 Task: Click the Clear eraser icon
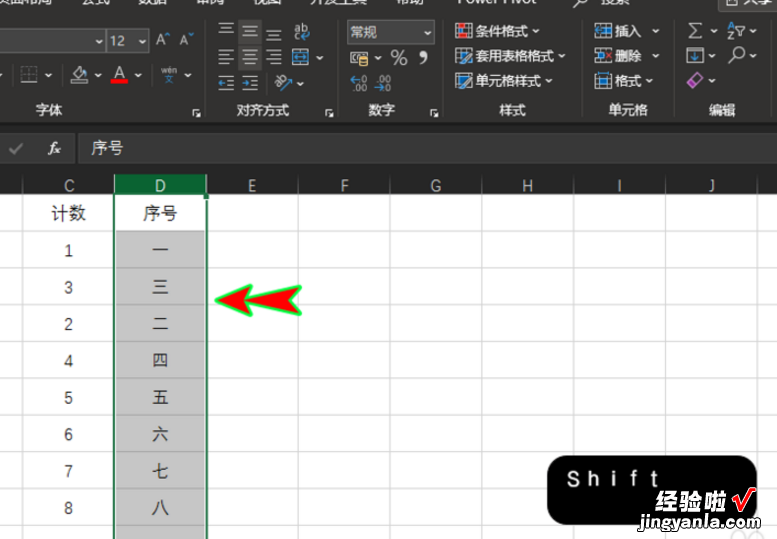[695, 80]
